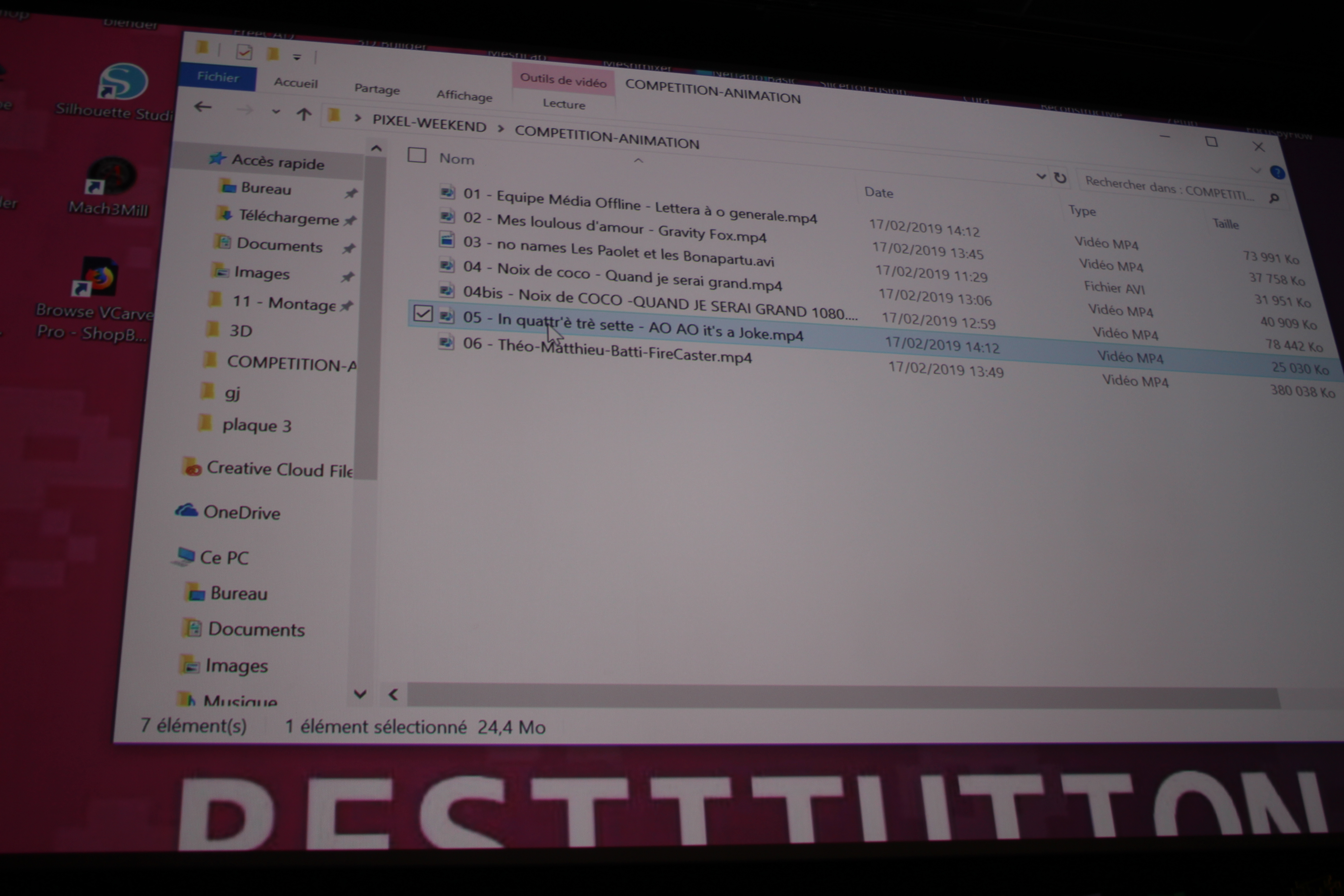Click the back navigation arrow
This screenshot has width=1344, height=896.
(x=203, y=107)
